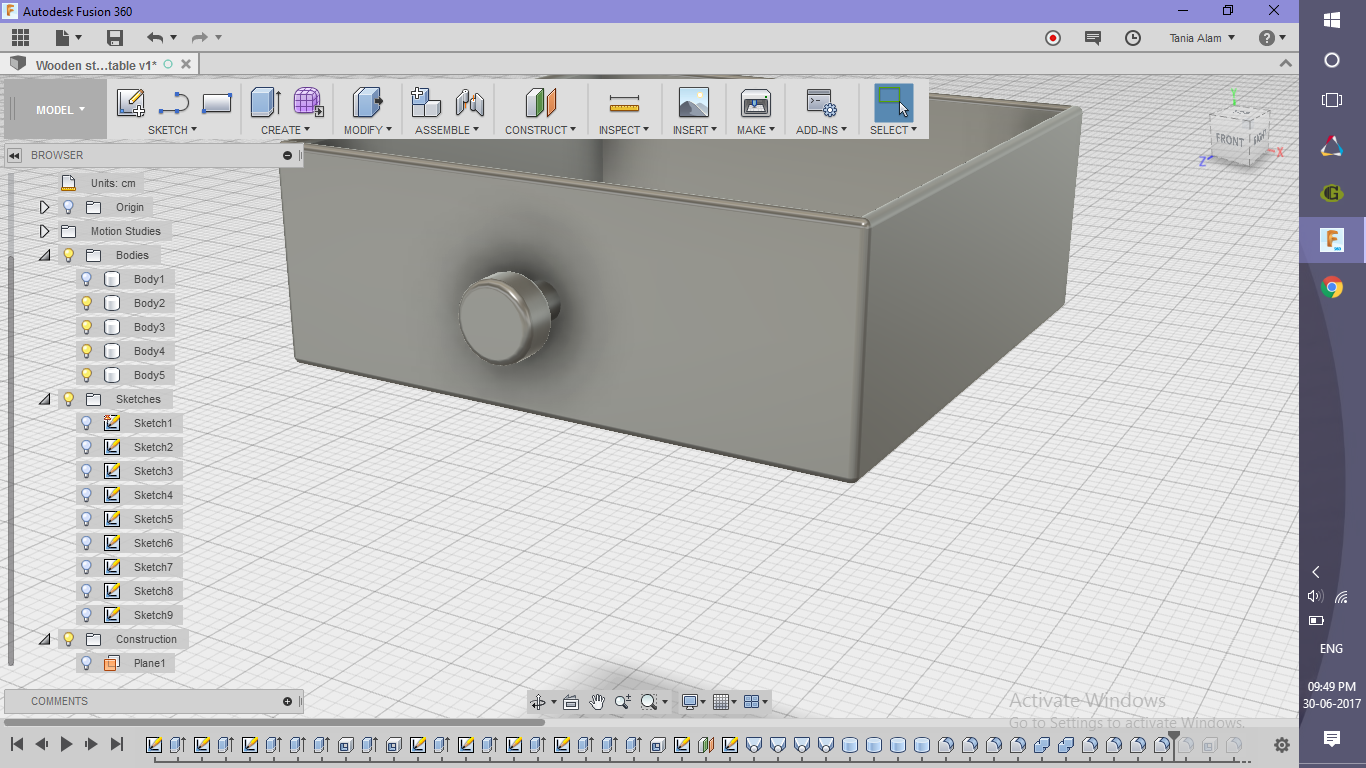Click the red record button icon
This screenshot has height=768, width=1366.
click(x=1053, y=38)
